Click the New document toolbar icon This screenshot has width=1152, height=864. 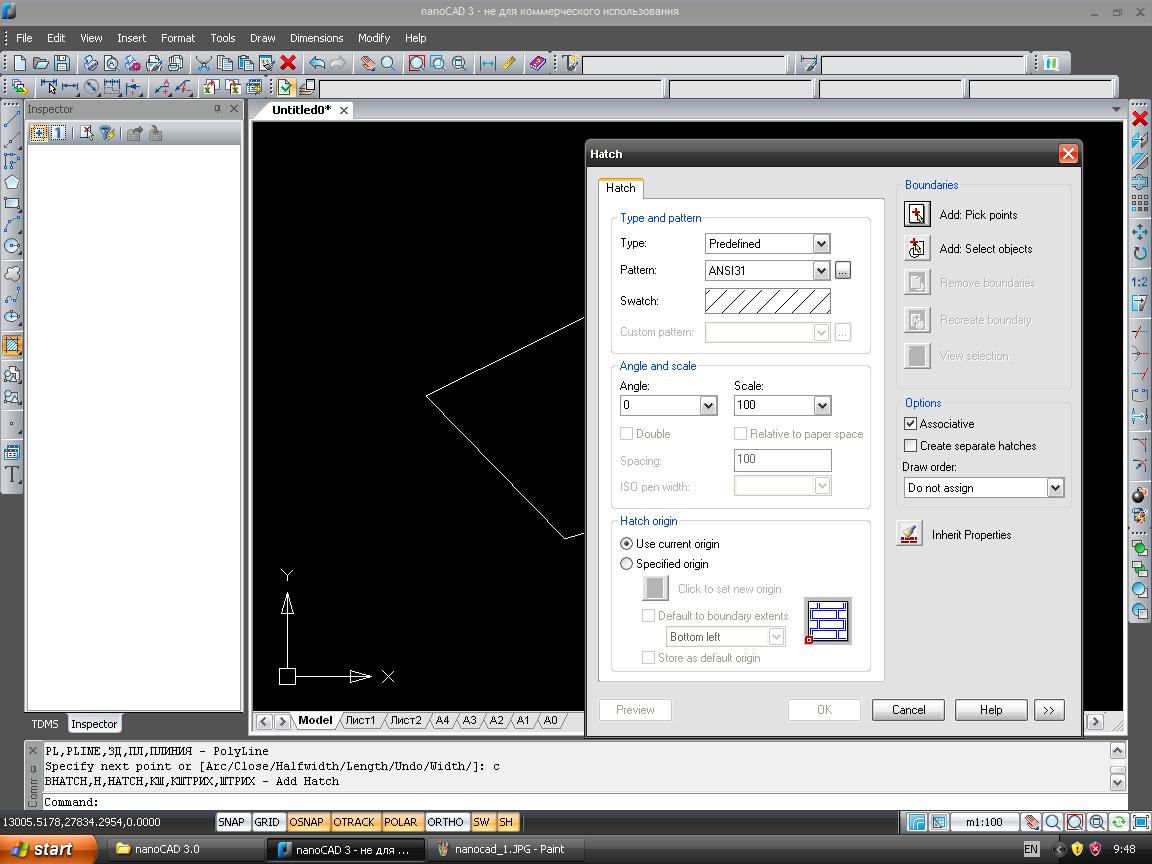pyautogui.click(x=20, y=64)
